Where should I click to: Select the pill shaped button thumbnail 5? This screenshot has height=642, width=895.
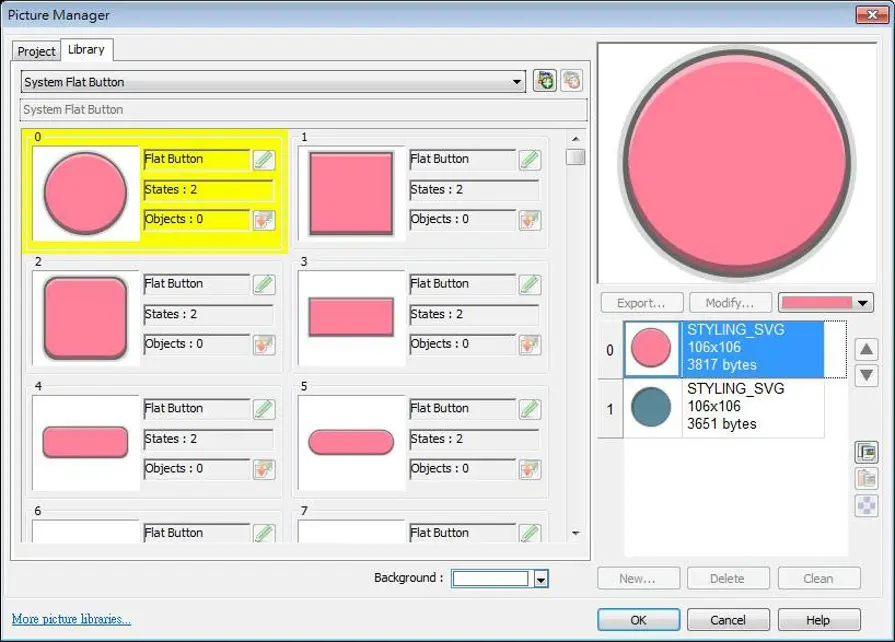pyautogui.click(x=351, y=443)
